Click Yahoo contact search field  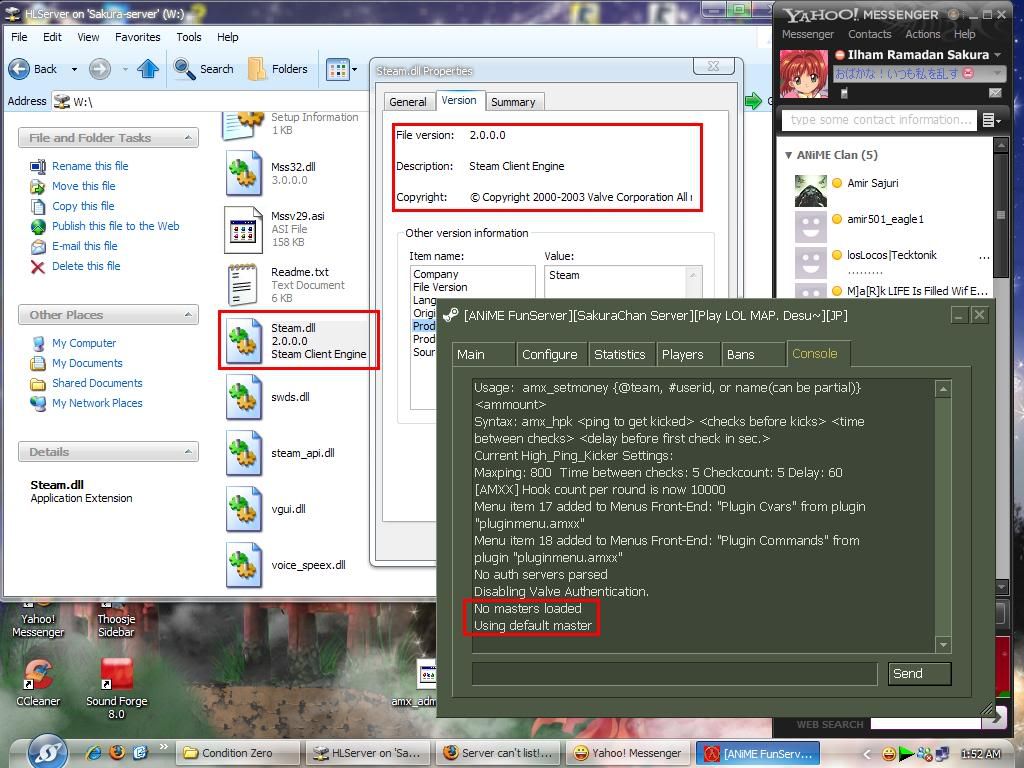pos(879,120)
